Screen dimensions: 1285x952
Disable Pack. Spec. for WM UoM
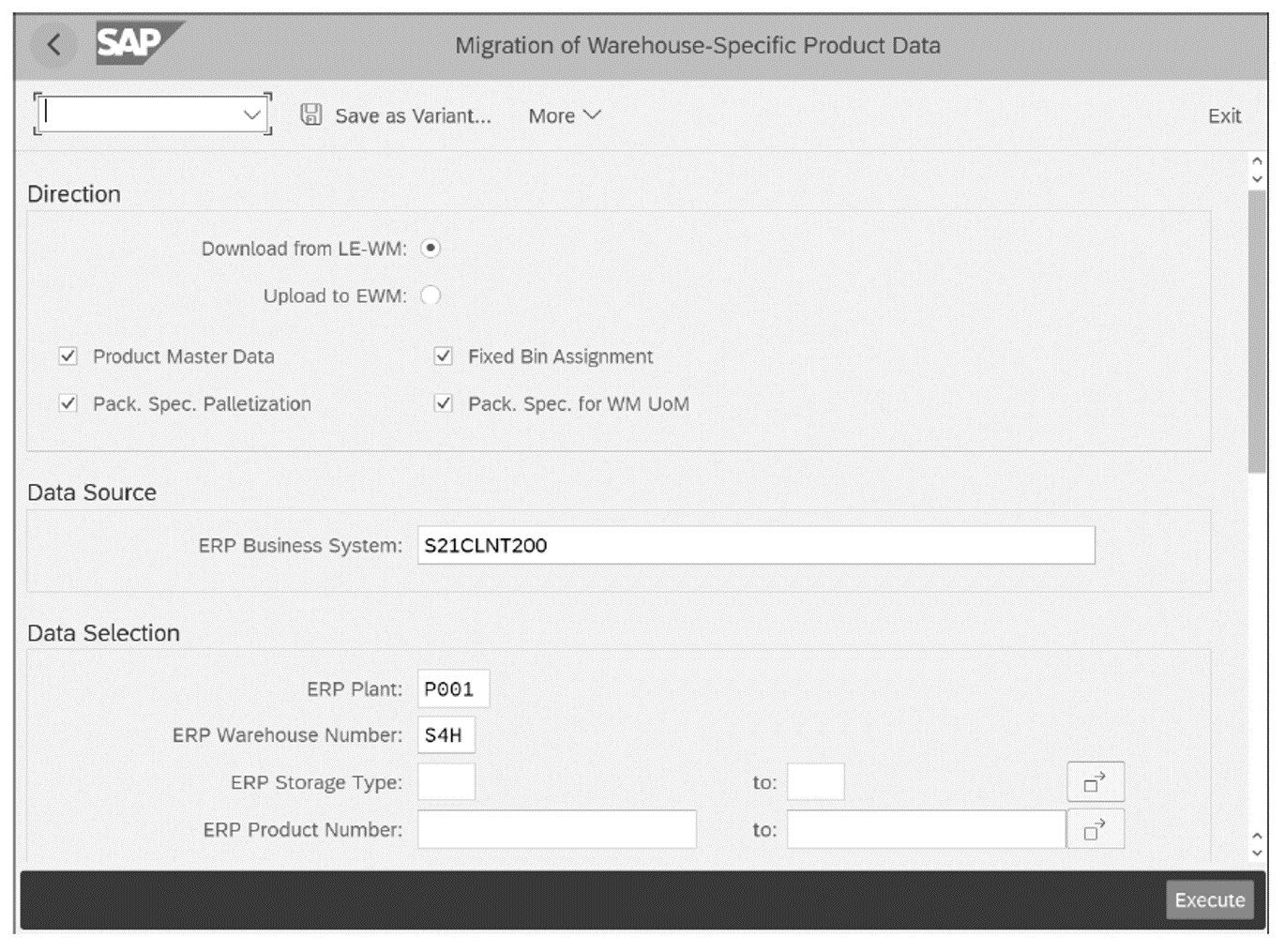[443, 403]
